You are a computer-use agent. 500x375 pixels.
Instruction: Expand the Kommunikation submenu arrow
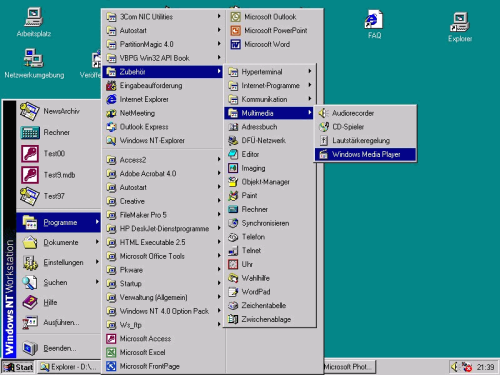(310, 99)
